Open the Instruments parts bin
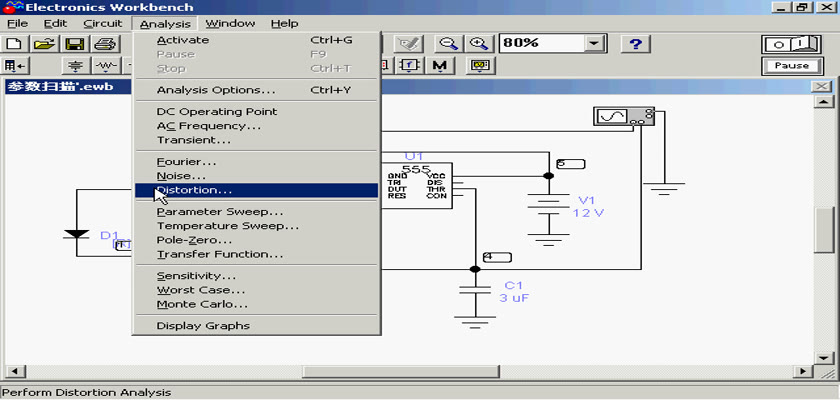This screenshot has width=840, height=400. (479, 66)
